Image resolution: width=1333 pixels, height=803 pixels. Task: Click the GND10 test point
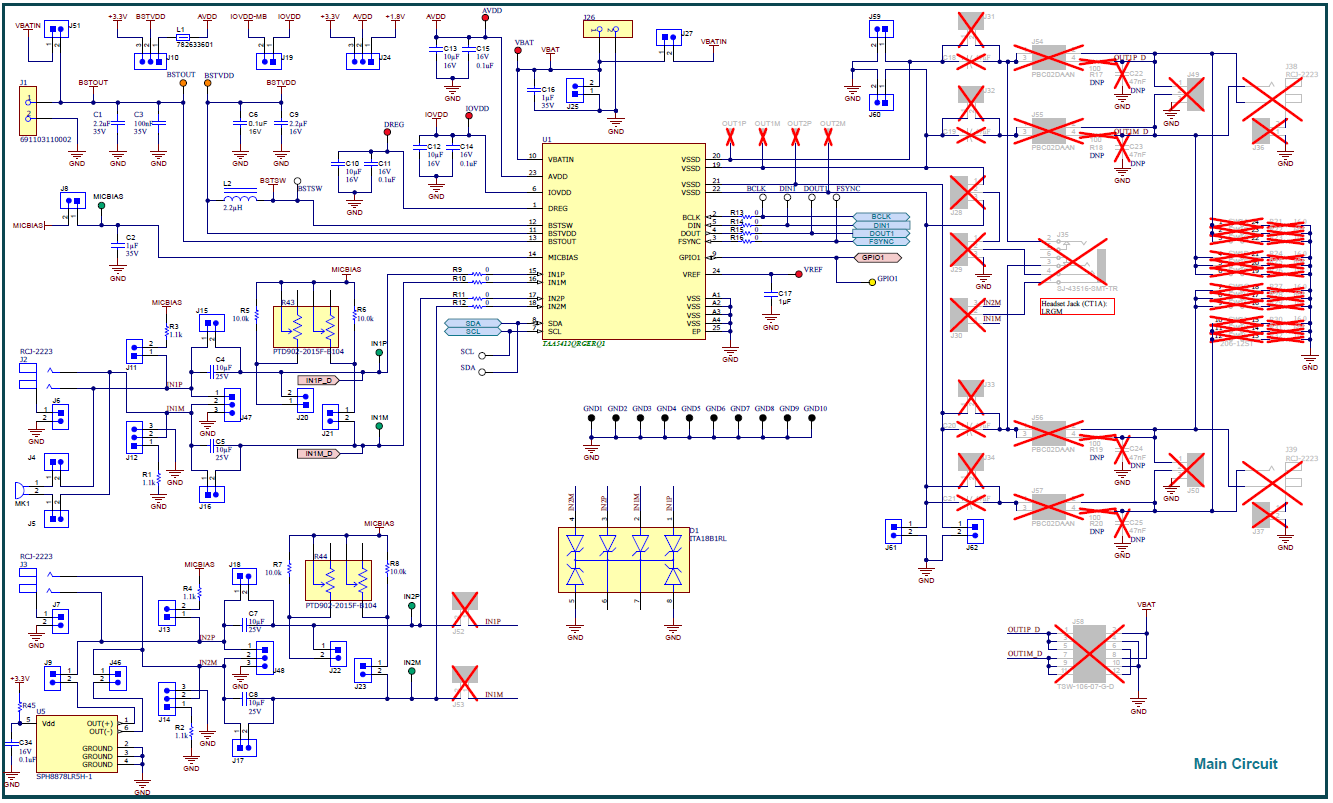(811, 418)
